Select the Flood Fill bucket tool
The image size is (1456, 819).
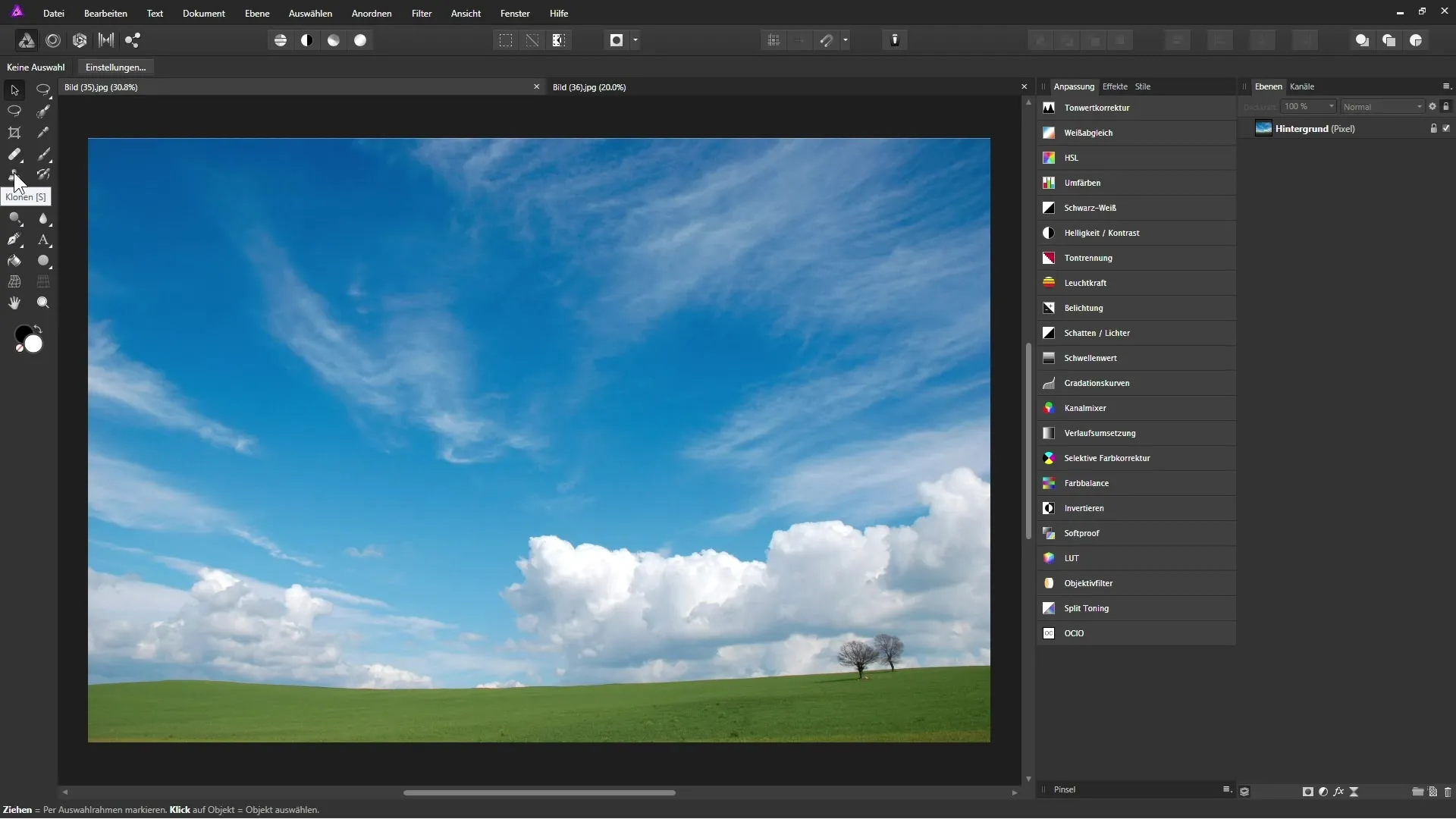point(14,261)
